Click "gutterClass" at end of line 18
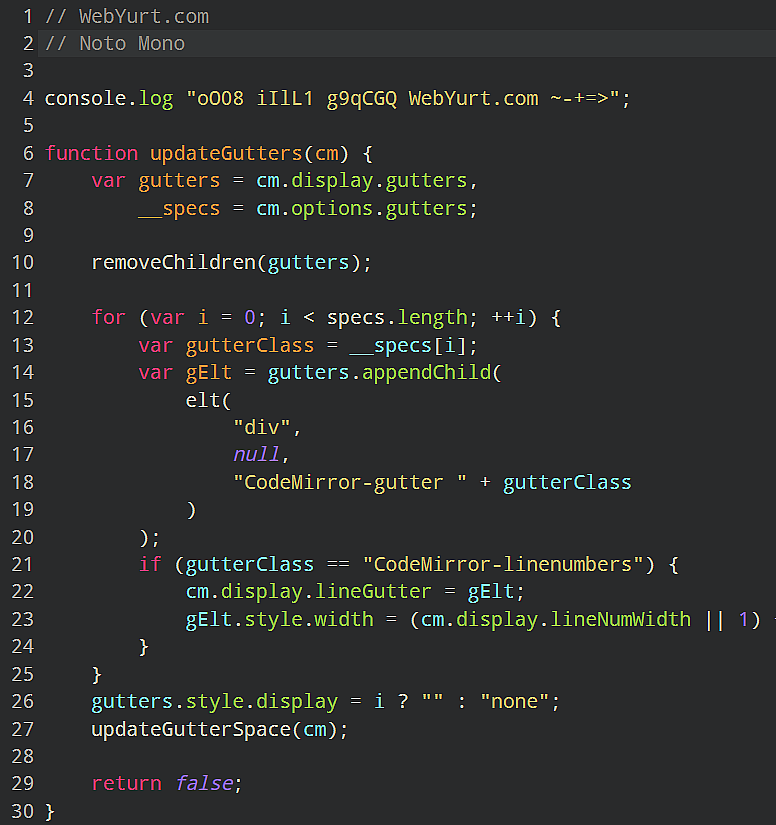The width and height of the screenshot is (776, 825). coord(567,482)
